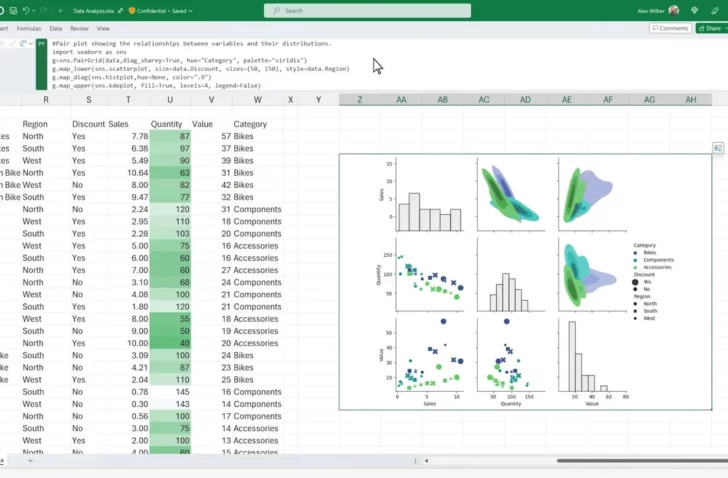Viewport: 728px width, 478px height.
Task: Select the Sales cell showing 5.49
Action: click(x=128, y=161)
